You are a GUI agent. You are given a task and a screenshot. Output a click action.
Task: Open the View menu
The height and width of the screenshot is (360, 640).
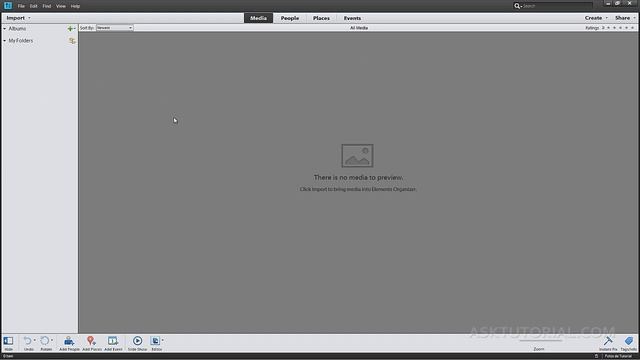[x=61, y=6]
